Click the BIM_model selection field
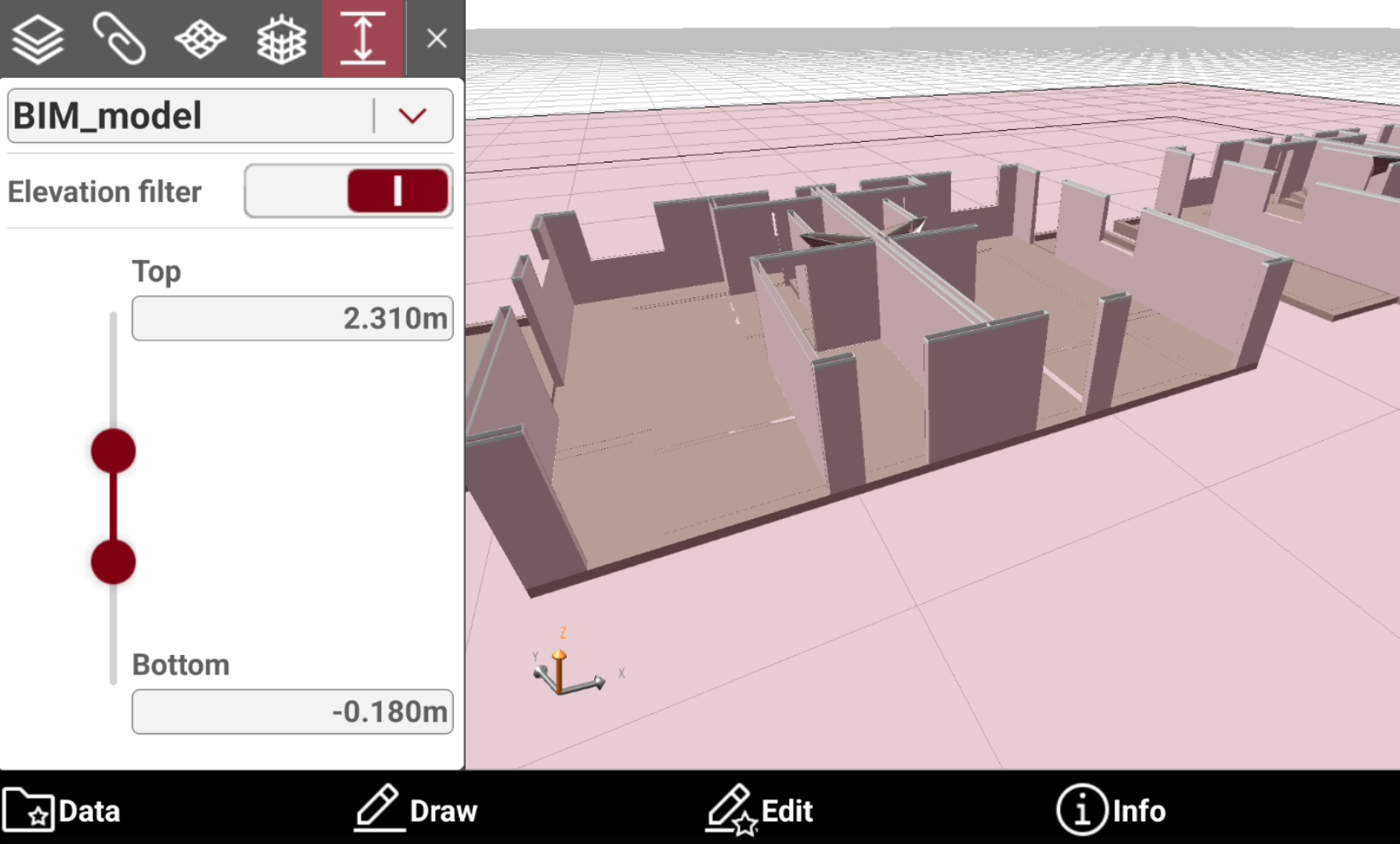The height and width of the screenshot is (844, 1400). pos(230,115)
